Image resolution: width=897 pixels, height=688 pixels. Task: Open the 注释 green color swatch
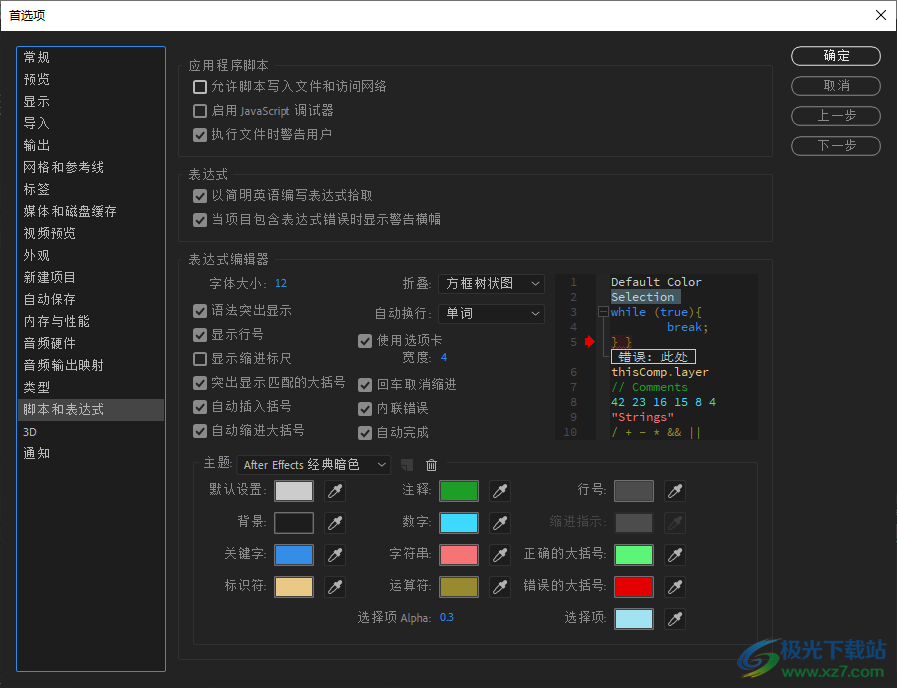click(459, 491)
